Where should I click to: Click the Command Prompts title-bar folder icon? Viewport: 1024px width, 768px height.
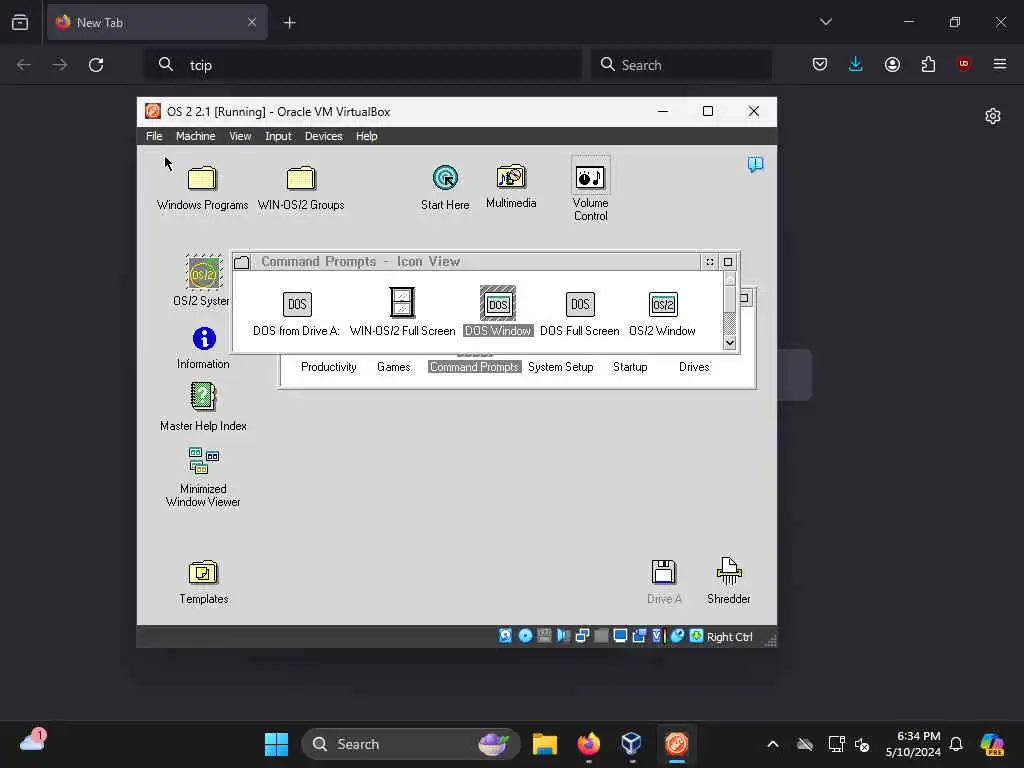tap(242, 262)
